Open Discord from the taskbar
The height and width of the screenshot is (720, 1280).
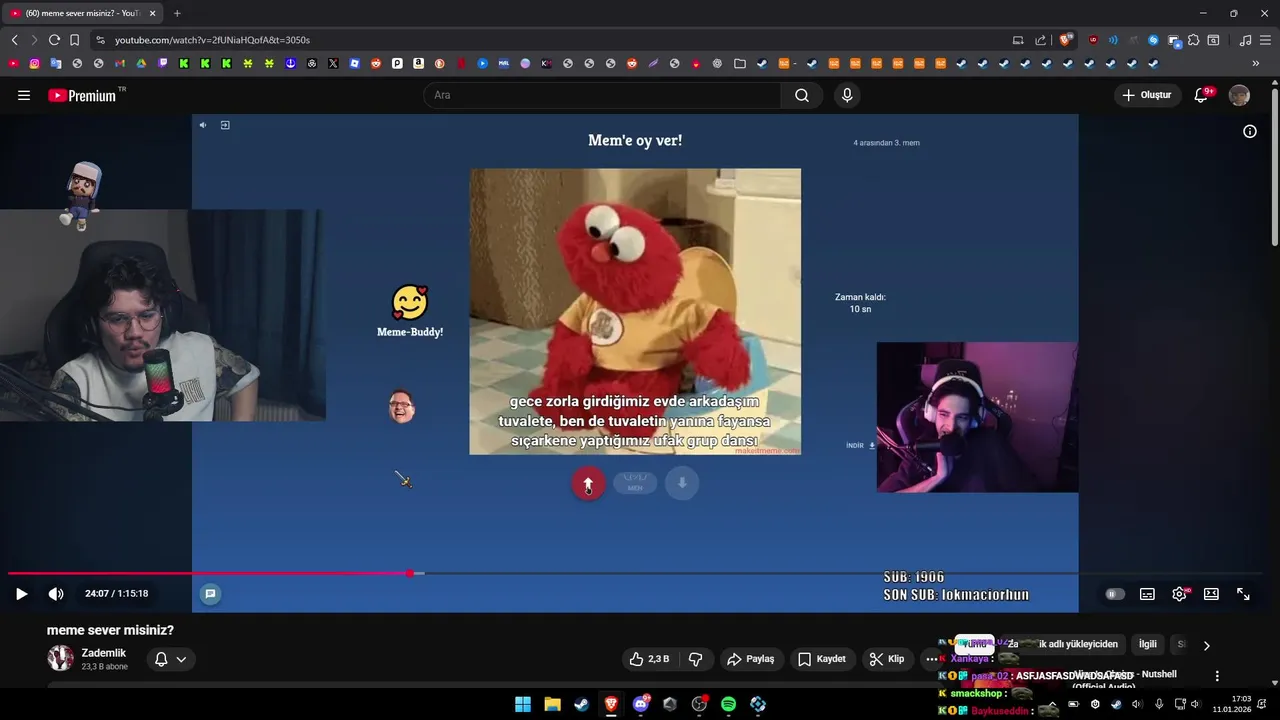pyautogui.click(x=640, y=704)
